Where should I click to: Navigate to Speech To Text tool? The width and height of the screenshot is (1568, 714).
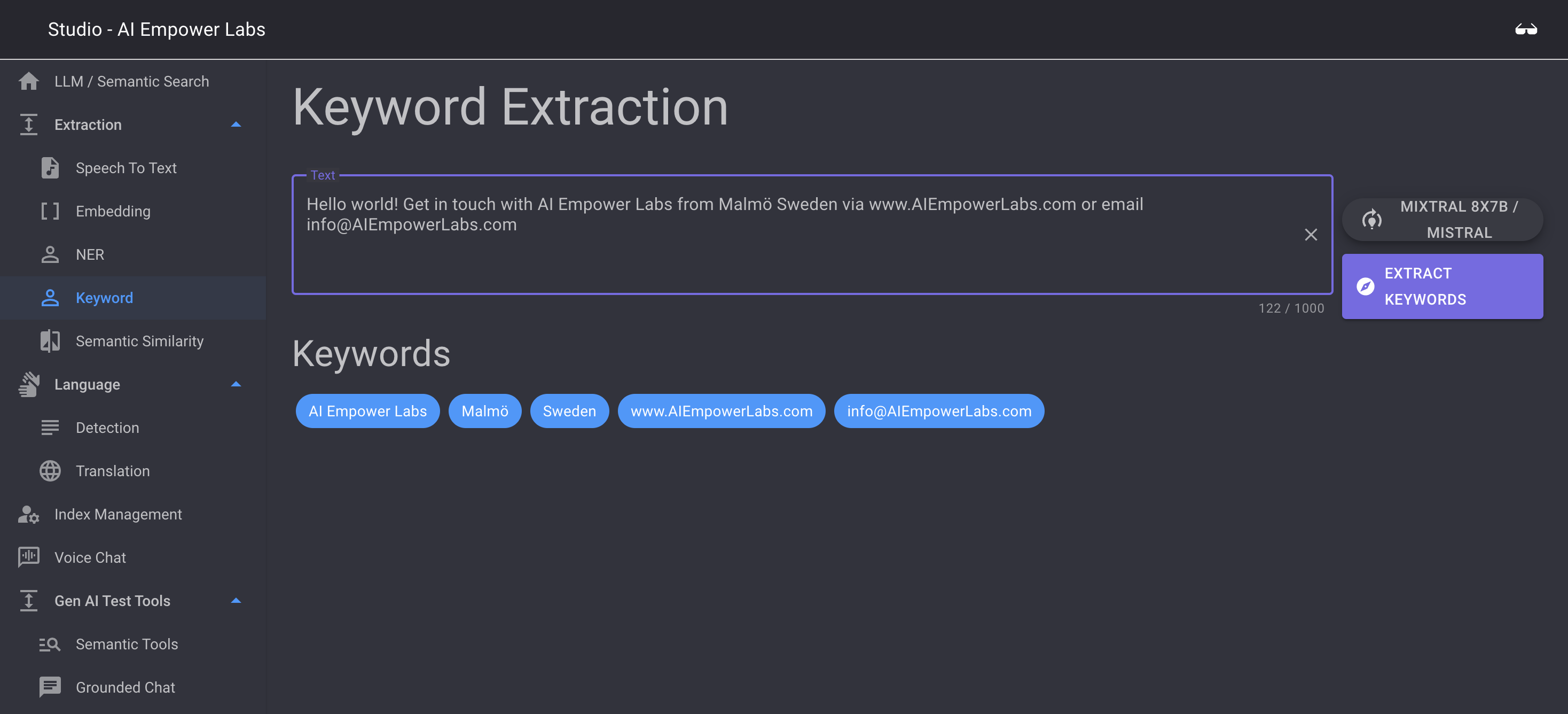(x=125, y=167)
